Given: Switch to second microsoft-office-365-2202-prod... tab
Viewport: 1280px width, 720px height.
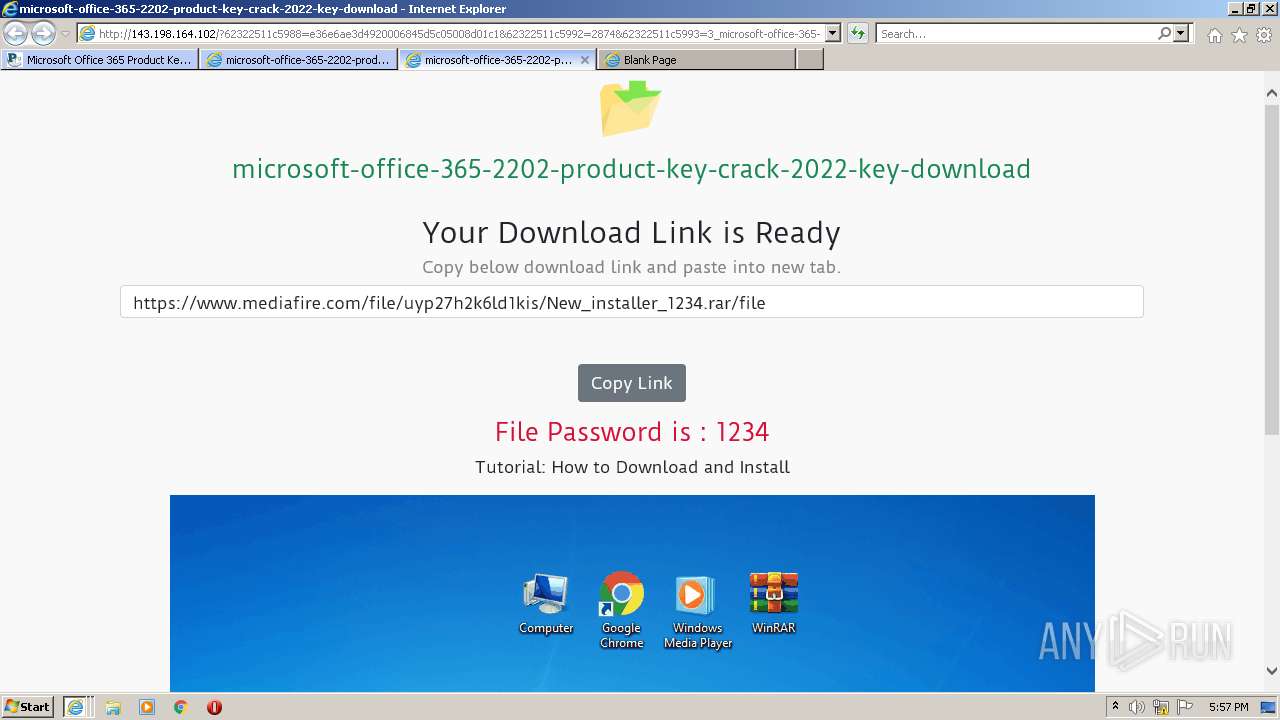Looking at the screenshot, I should (298, 60).
